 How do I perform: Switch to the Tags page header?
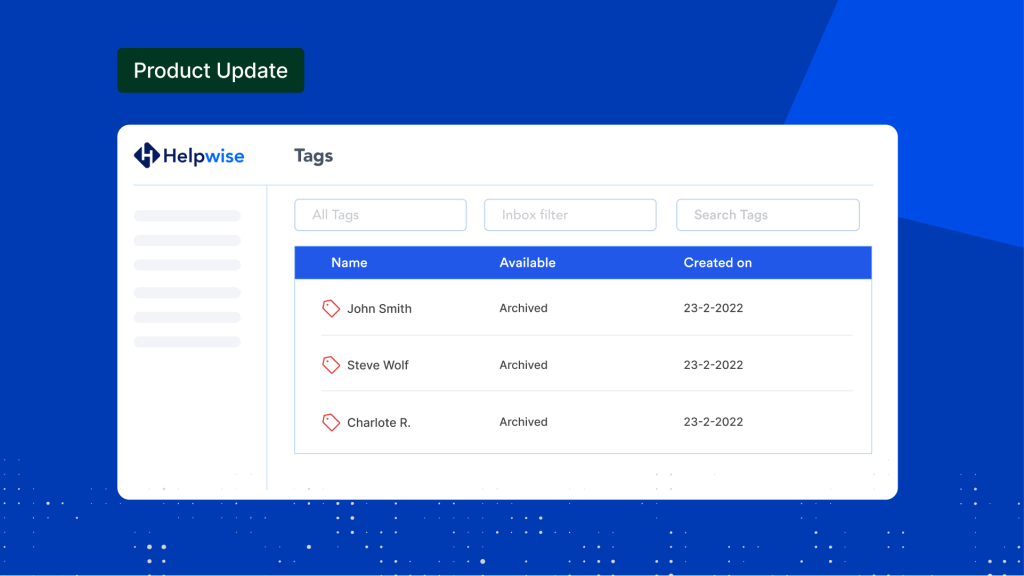(313, 156)
